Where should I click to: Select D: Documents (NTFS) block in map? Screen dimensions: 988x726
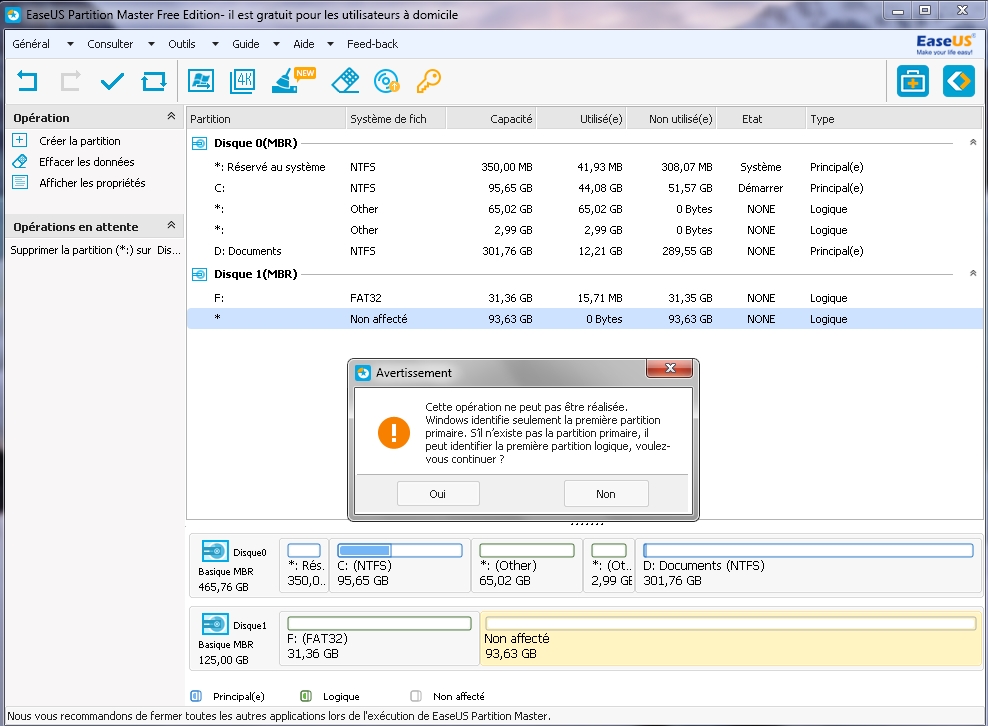pyautogui.click(x=808, y=565)
